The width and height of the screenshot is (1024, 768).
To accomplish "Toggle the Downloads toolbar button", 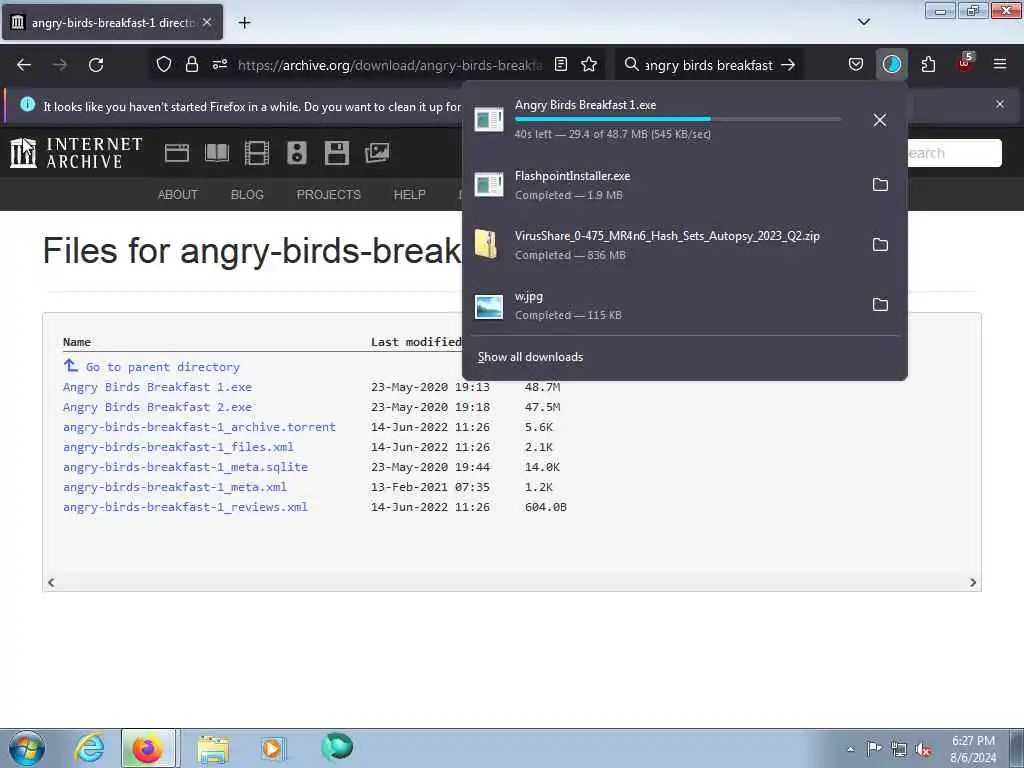I will tap(891, 65).
